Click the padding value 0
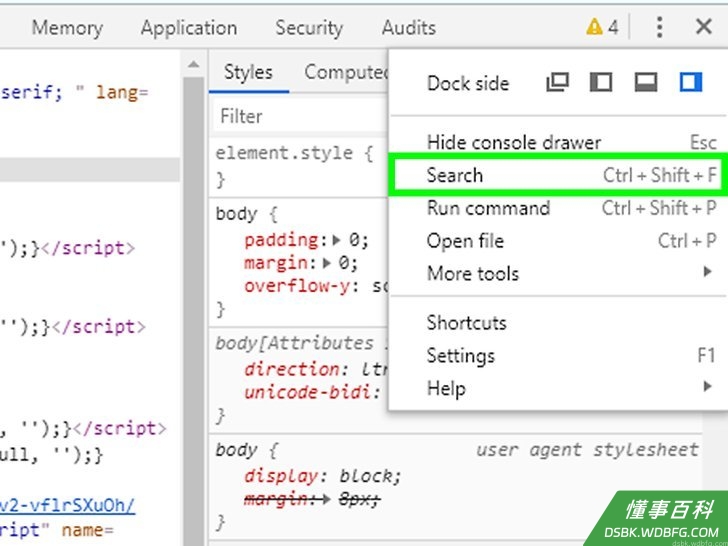Screen dimensions: 728x546 tap(354, 240)
